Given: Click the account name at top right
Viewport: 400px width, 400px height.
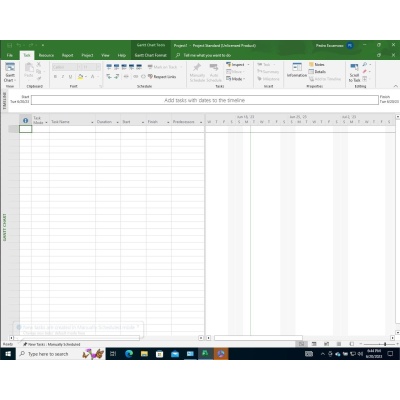Looking at the screenshot, I should coord(329,45).
